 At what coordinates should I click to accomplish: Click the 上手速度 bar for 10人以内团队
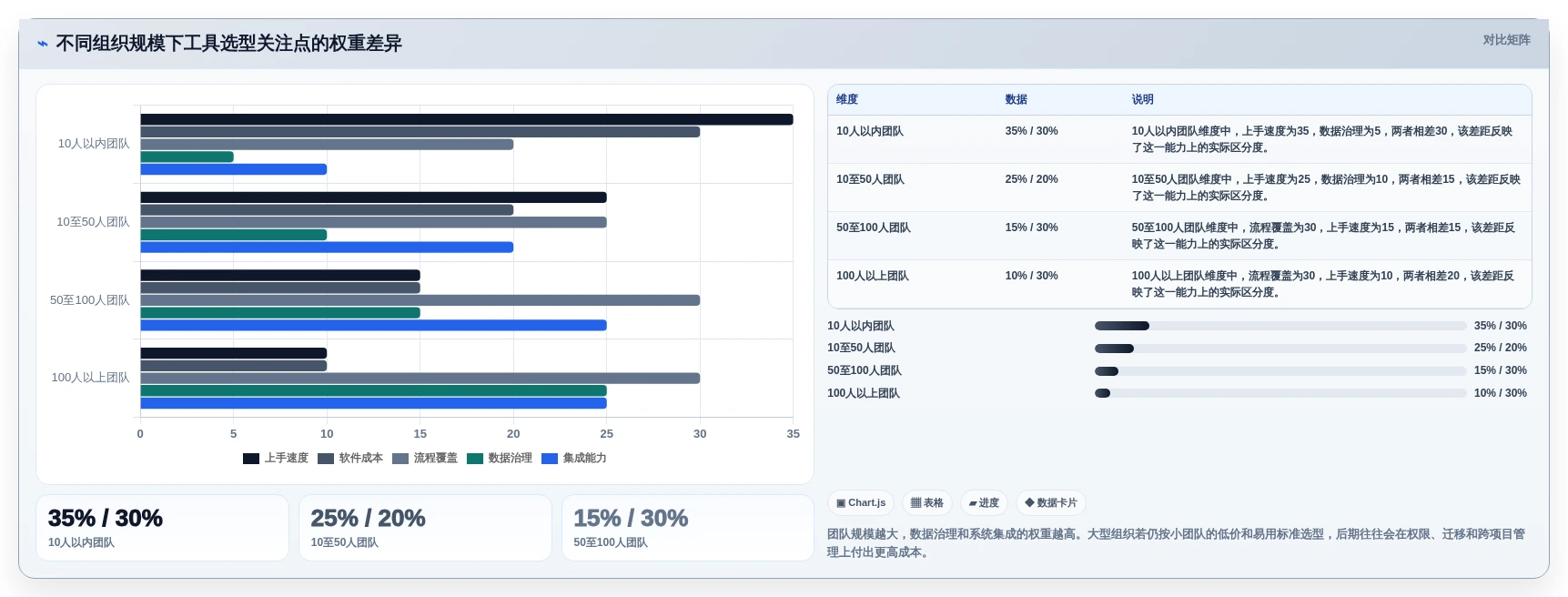click(467, 119)
